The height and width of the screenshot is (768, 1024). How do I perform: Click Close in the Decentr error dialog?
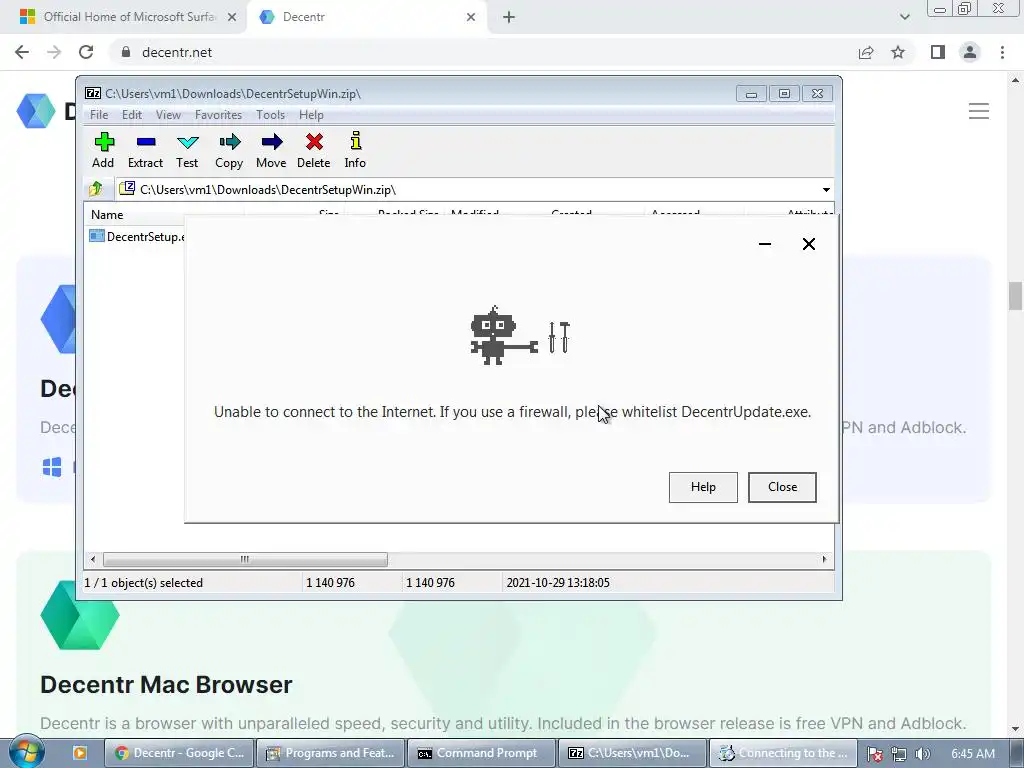tap(782, 487)
